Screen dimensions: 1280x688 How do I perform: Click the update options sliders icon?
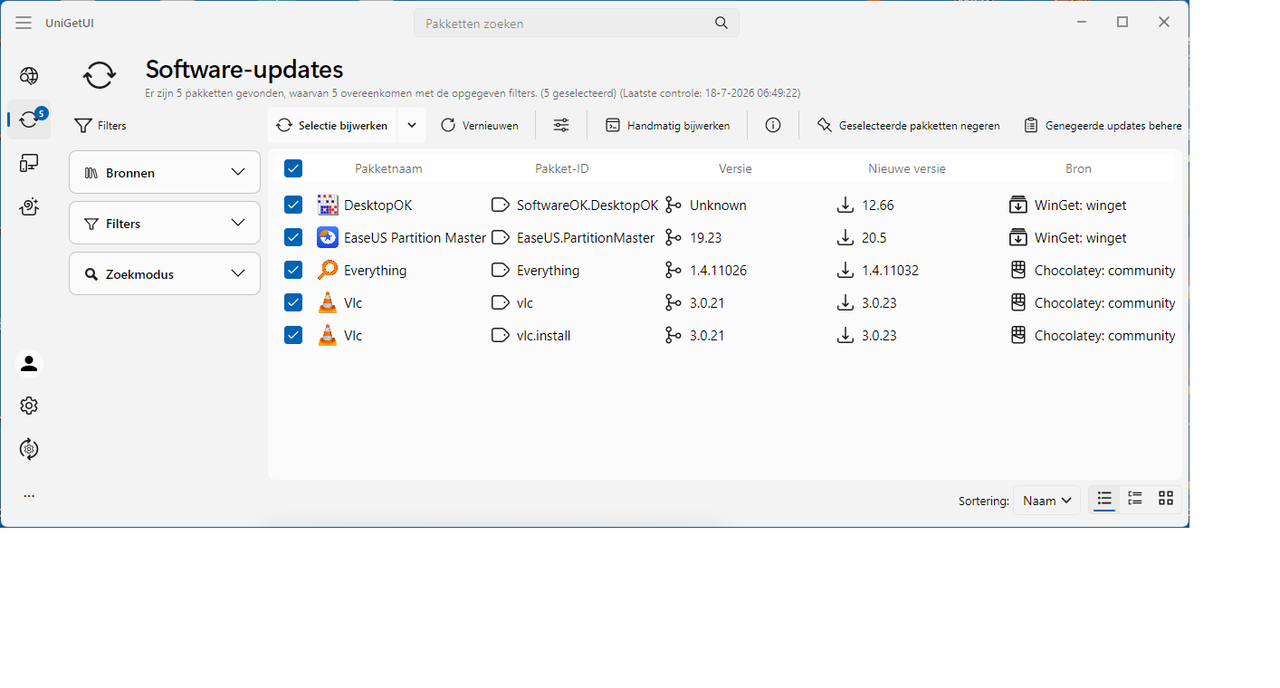coord(562,125)
